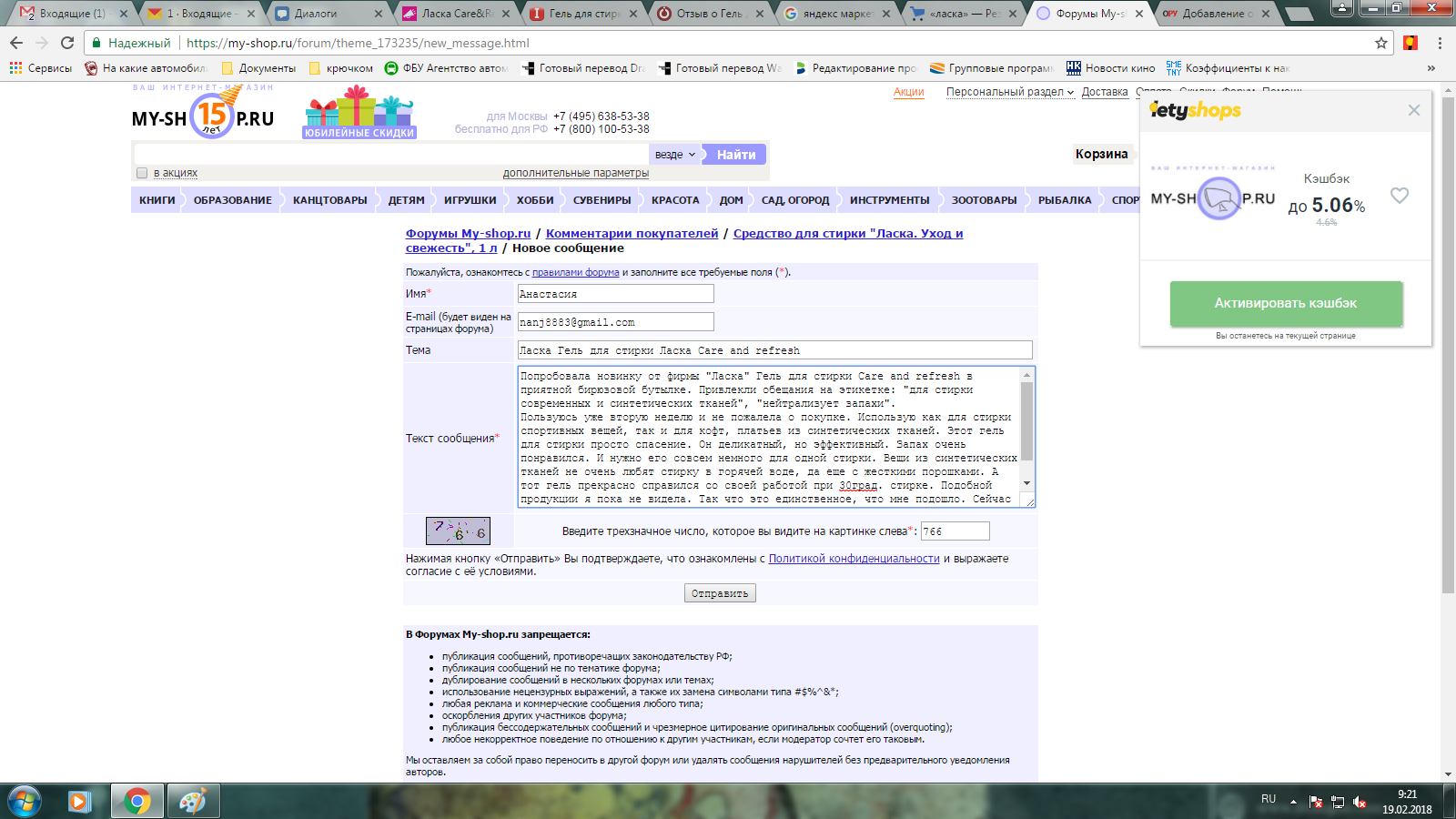Click the browser back arrow
Screen dimensions: 1456x819
(16, 43)
